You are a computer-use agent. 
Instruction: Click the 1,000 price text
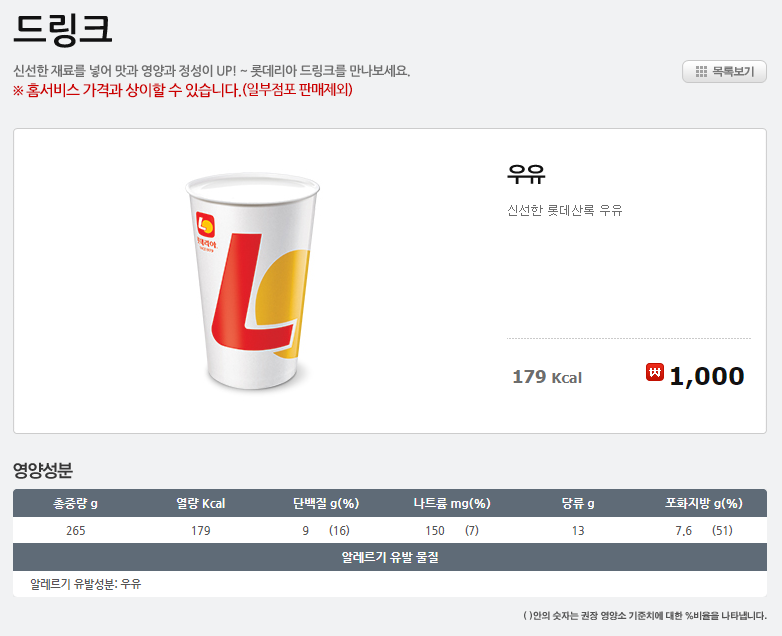pyautogui.click(x=707, y=376)
